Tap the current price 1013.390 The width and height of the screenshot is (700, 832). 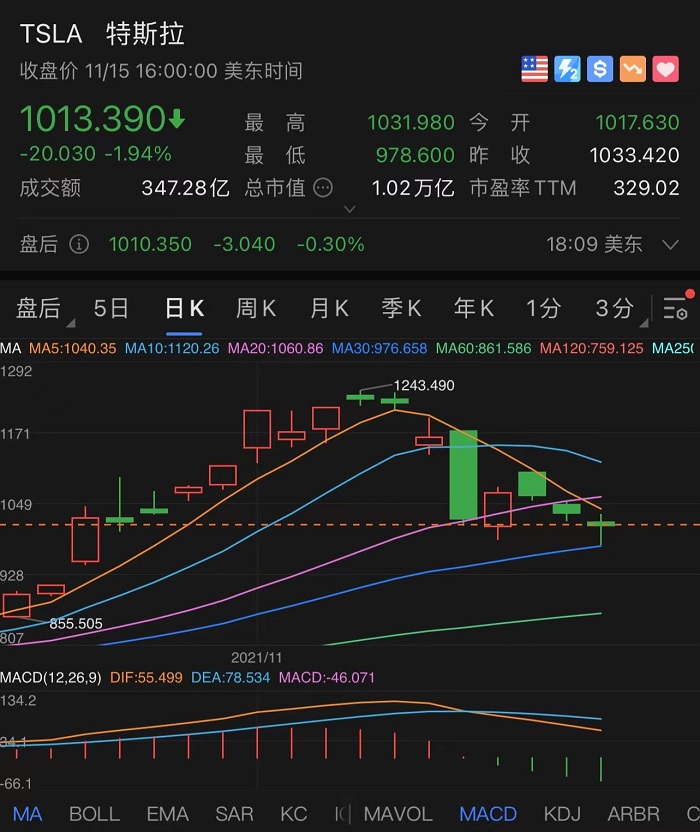point(93,118)
